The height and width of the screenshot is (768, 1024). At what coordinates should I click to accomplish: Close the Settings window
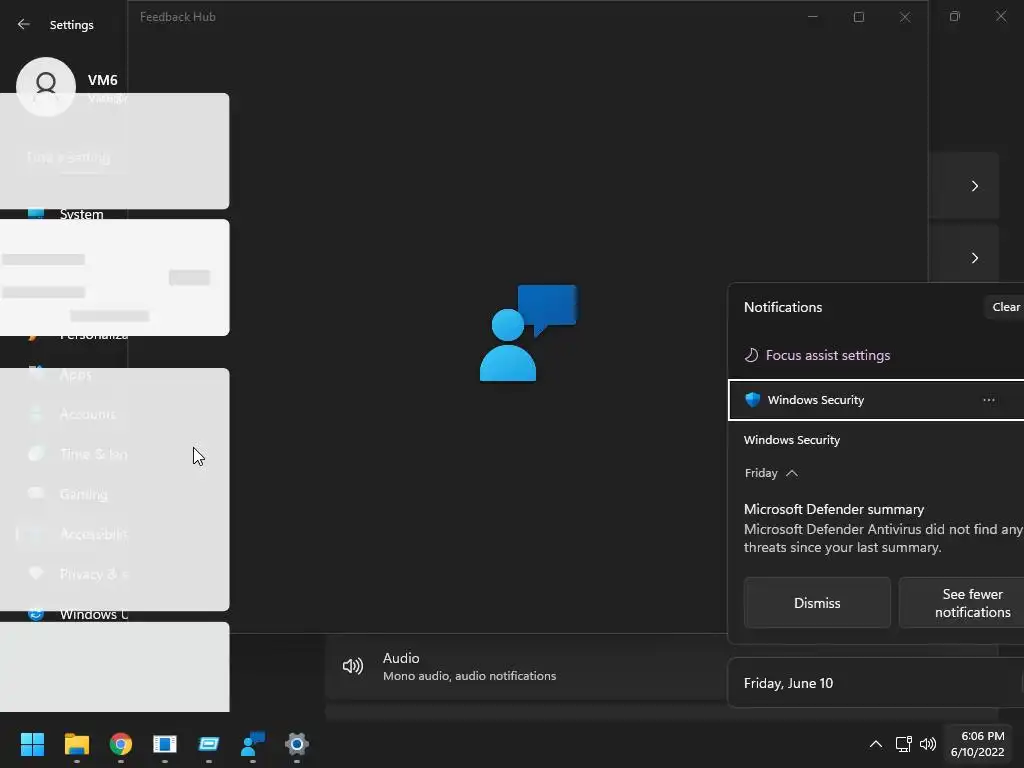pos(1000,16)
